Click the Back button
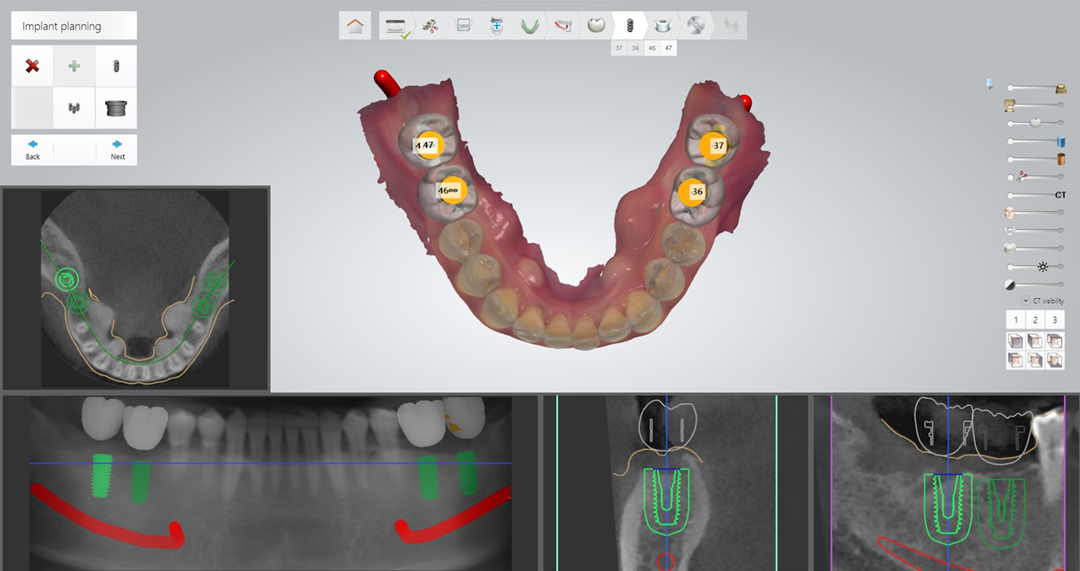Image resolution: width=1080 pixels, height=571 pixels. (x=32, y=150)
